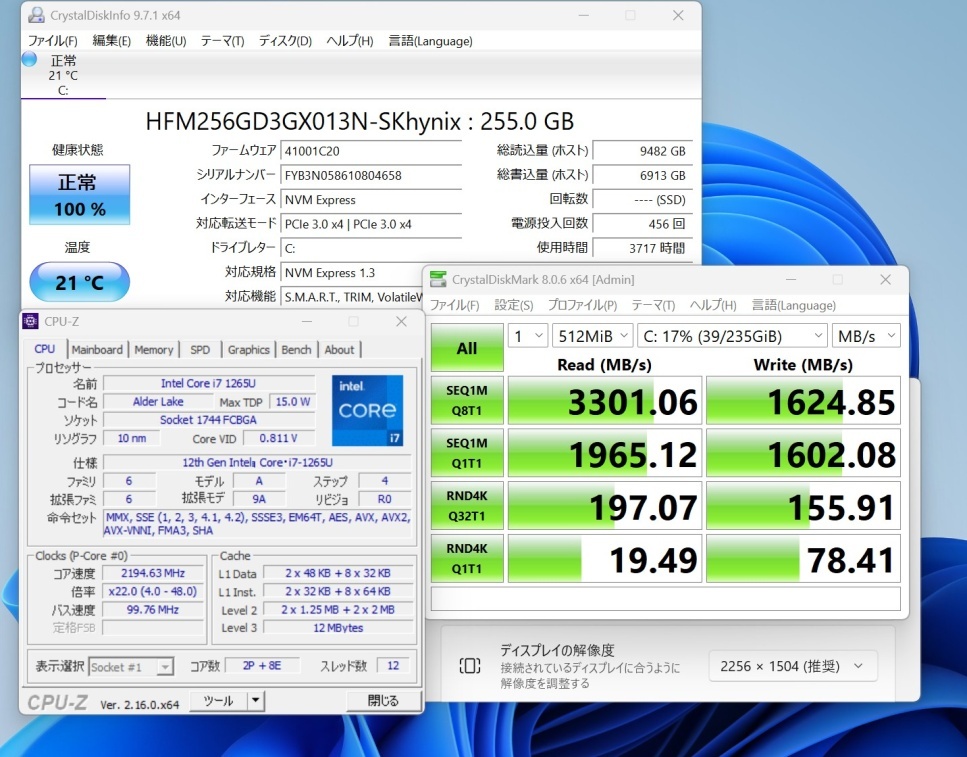Open the 機能(U) menu in CrystalDiskInfo

click(x=166, y=41)
